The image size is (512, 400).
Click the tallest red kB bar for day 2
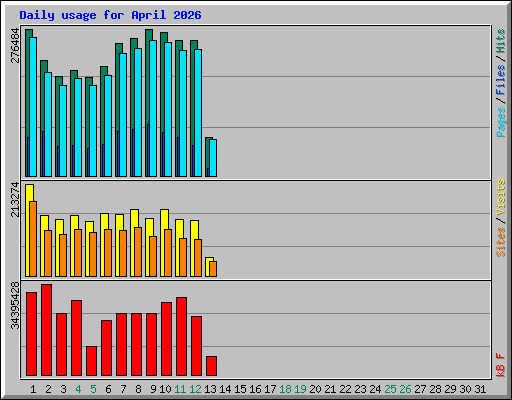coord(46,330)
